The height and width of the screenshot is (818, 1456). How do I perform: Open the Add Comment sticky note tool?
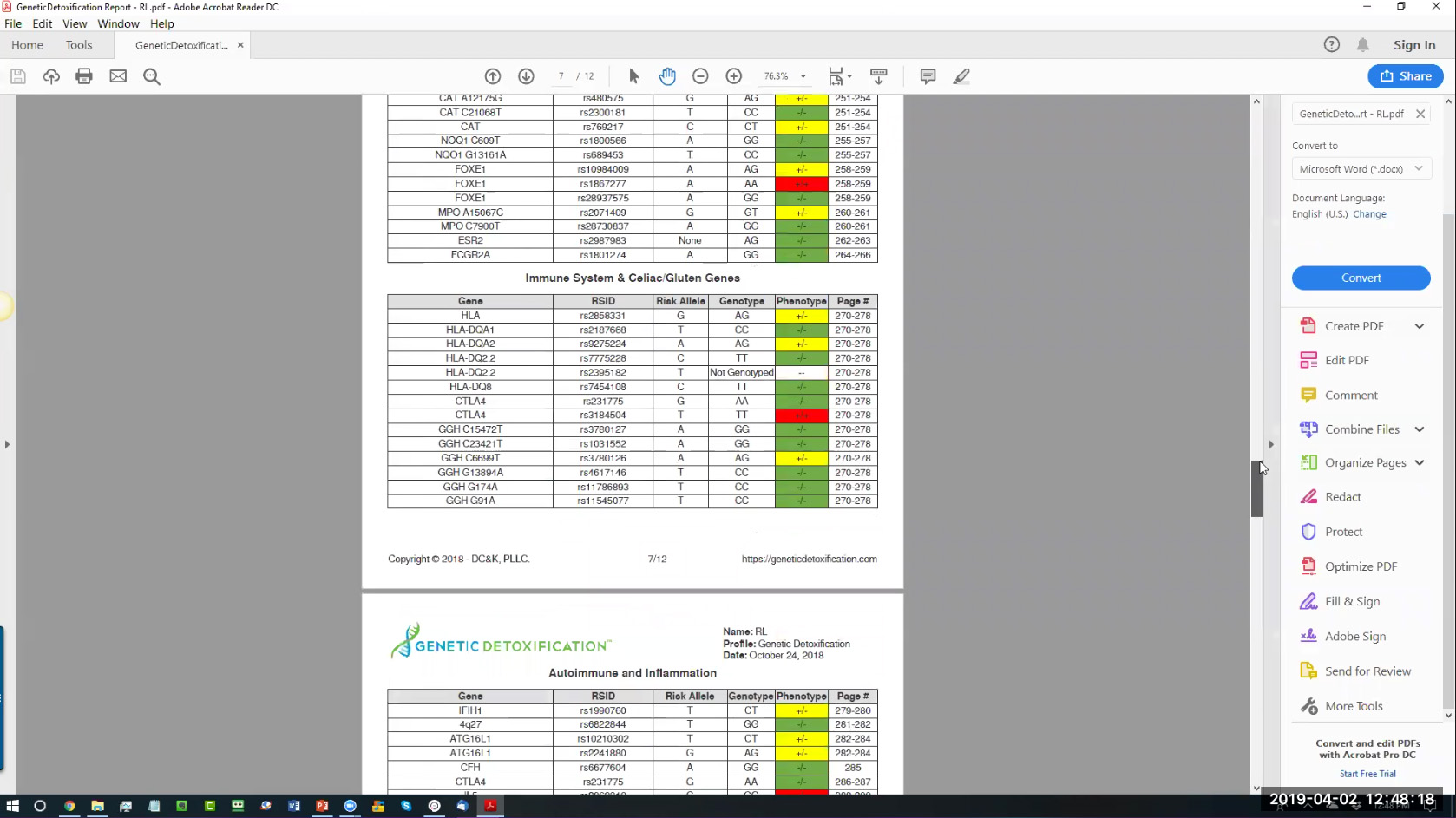click(928, 76)
